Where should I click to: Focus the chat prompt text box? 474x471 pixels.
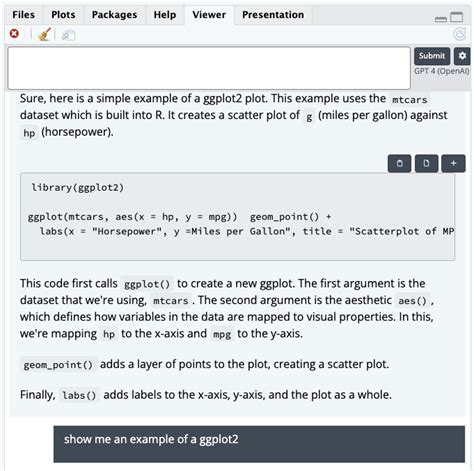point(209,68)
